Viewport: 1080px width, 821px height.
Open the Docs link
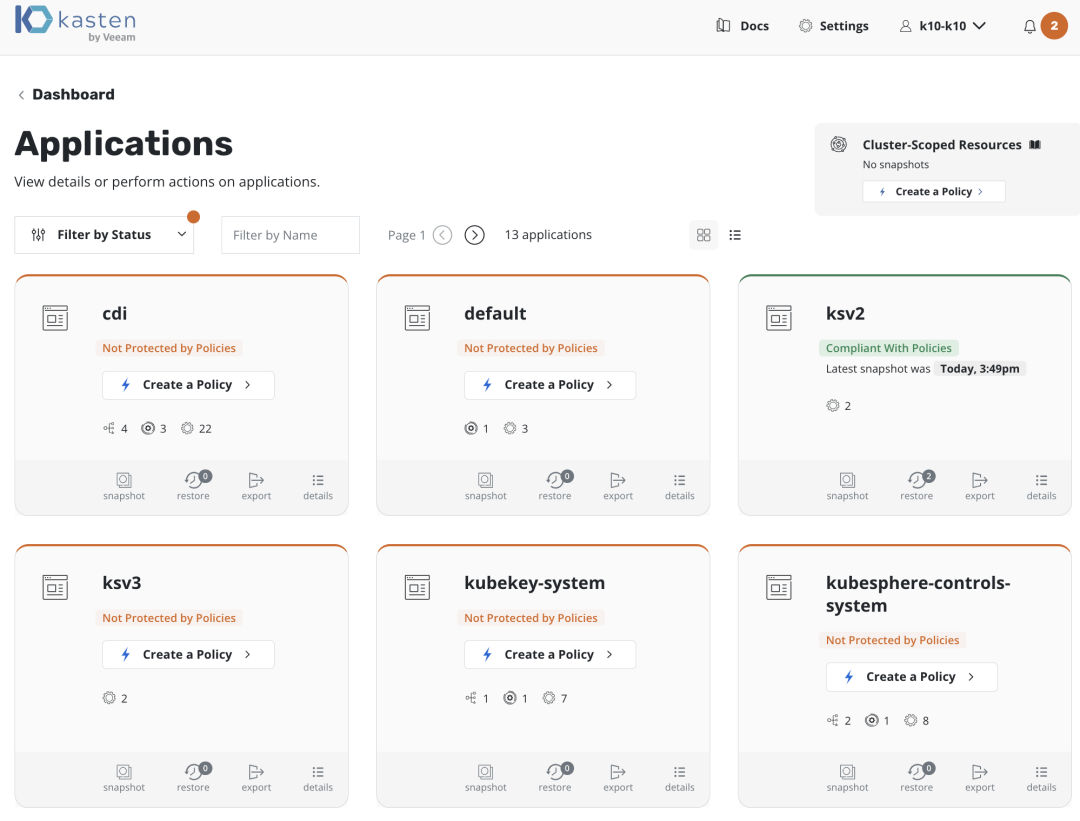[x=742, y=26]
